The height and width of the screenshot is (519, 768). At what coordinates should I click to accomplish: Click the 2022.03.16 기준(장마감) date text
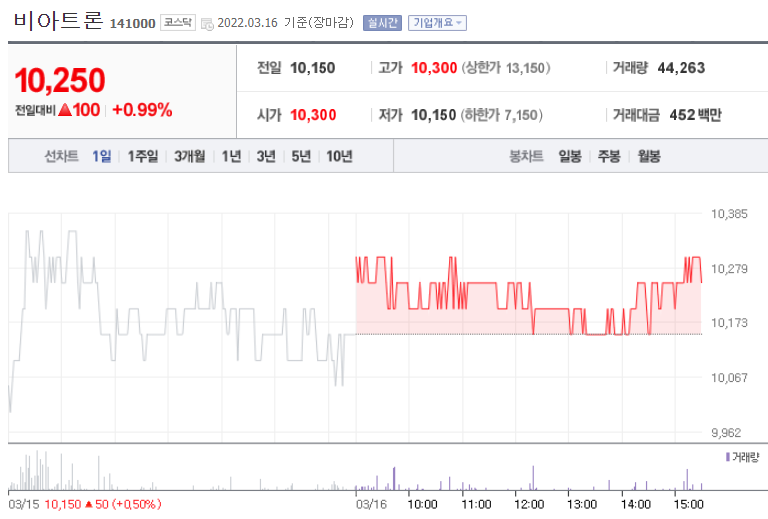286,23
